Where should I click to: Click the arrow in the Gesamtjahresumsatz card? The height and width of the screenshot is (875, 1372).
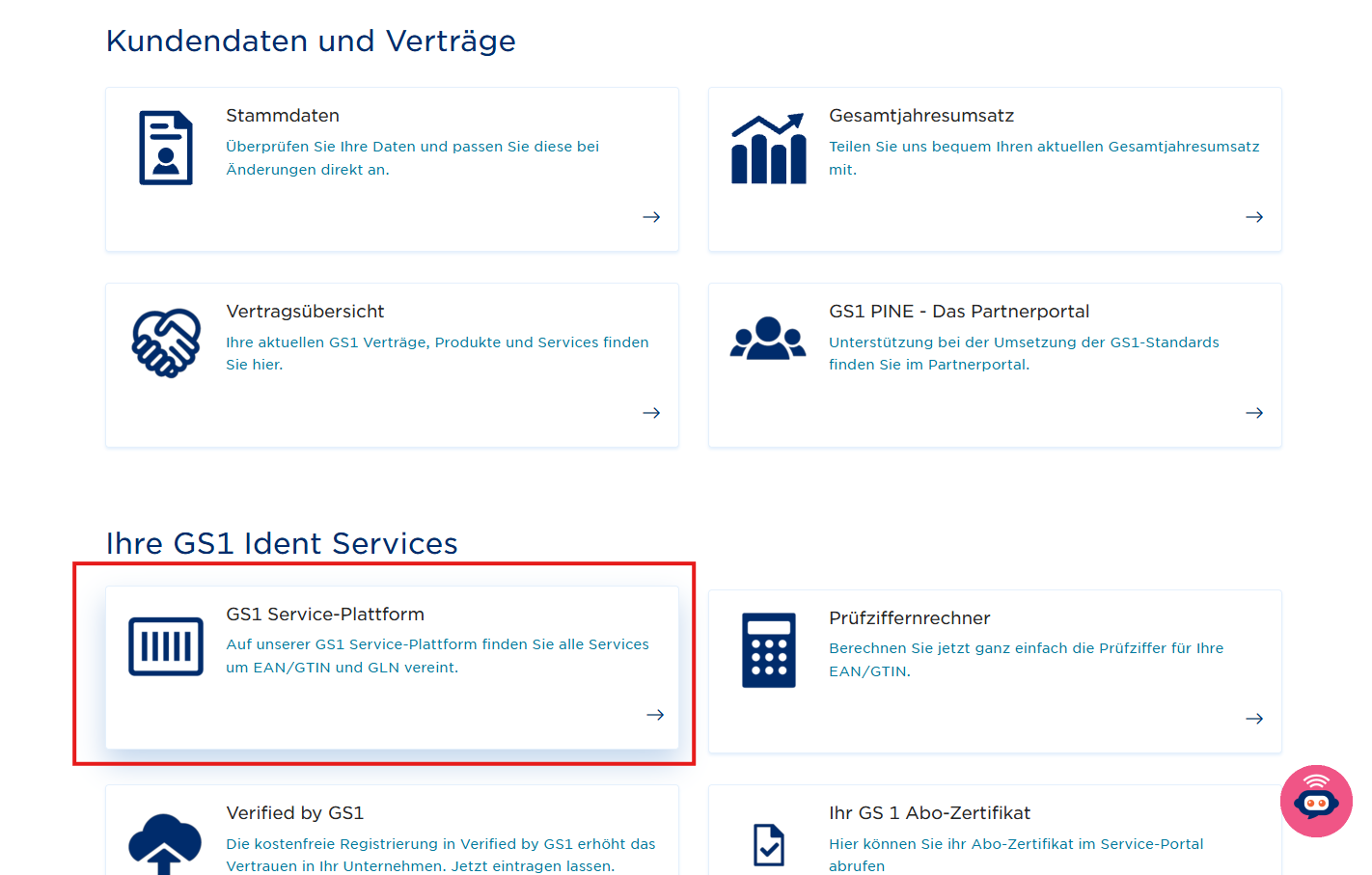pos(1254,217)
